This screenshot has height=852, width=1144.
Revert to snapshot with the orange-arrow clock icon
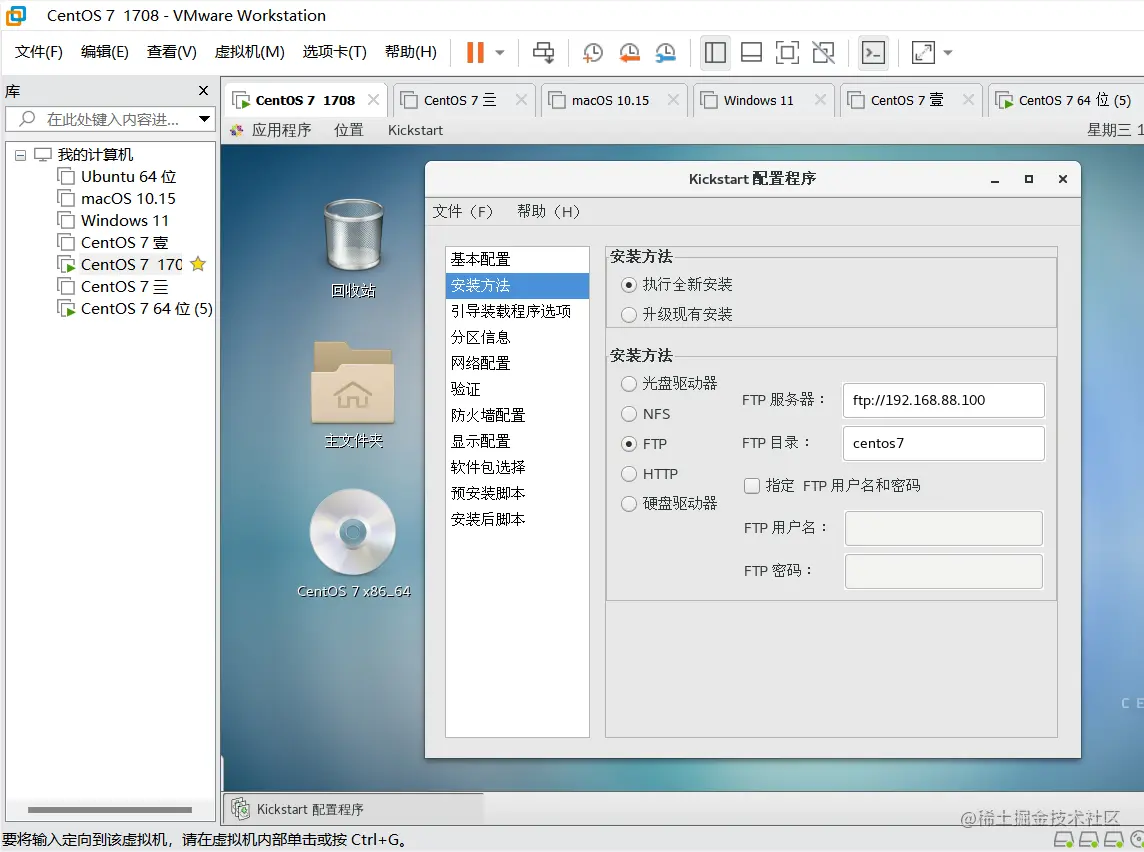[629, 53]
